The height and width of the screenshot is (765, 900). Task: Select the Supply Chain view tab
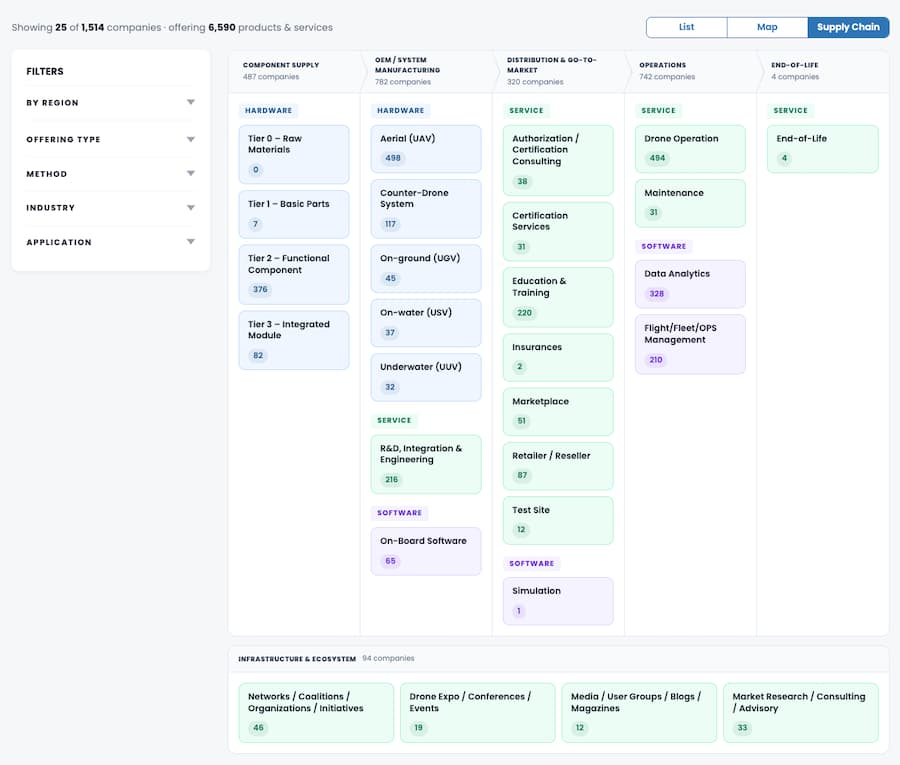pos(848,27)
